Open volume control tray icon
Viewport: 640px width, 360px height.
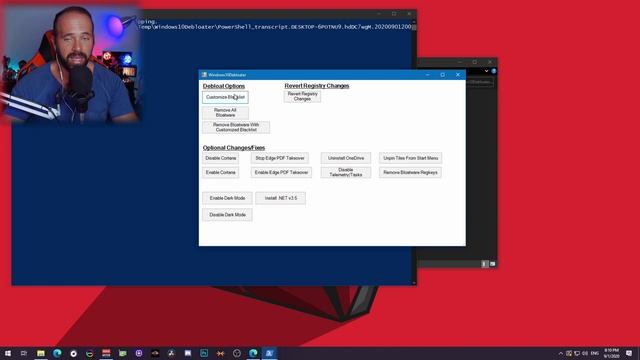click(x=585, y=353)
